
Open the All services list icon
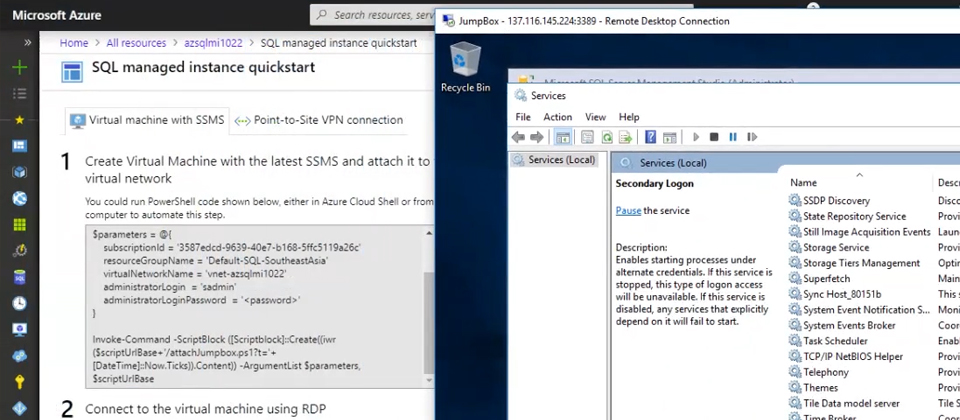(x=20, y=94)
